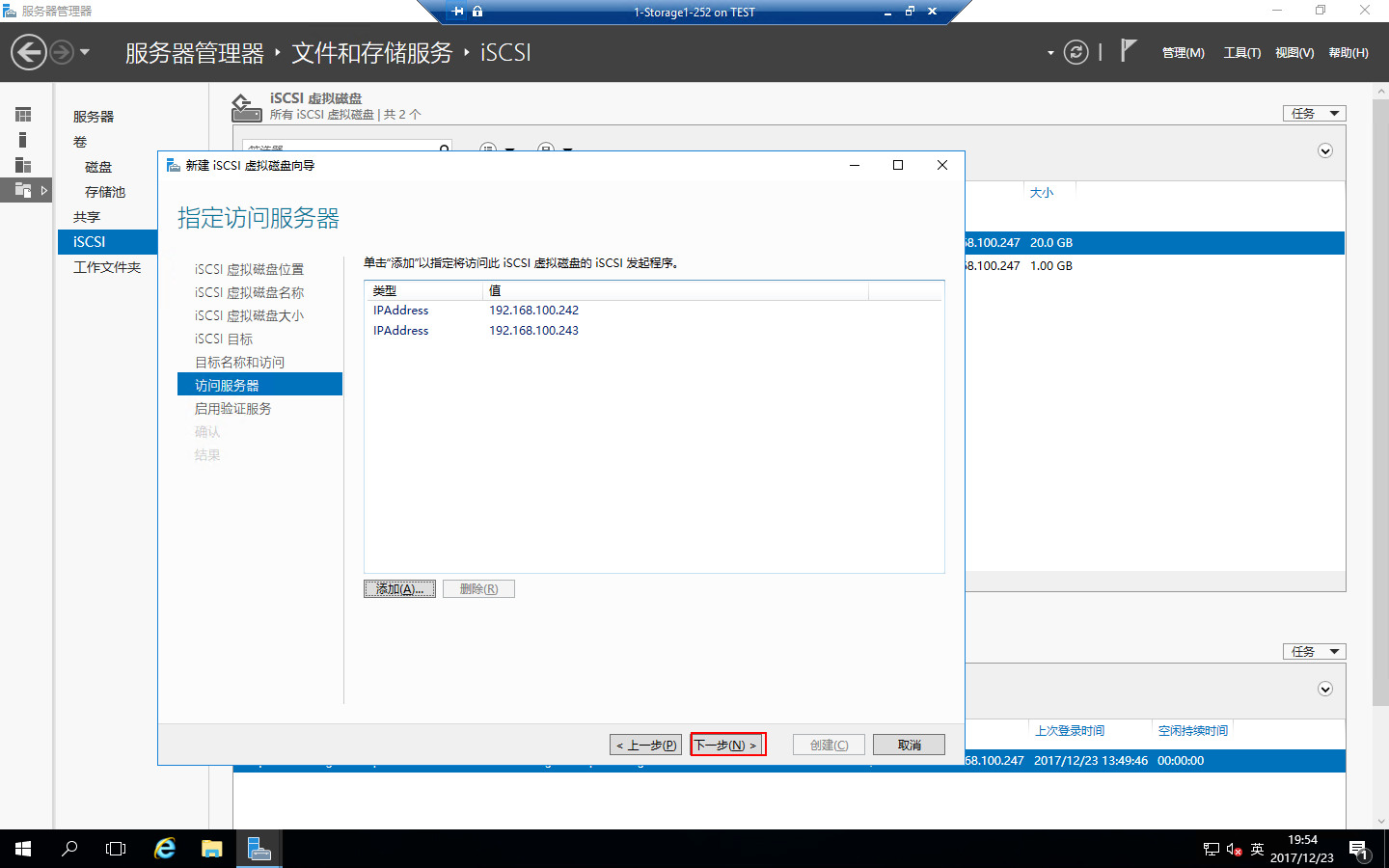
Task: Click the pin icon on VM connection bar
Action: click(457, 12)
